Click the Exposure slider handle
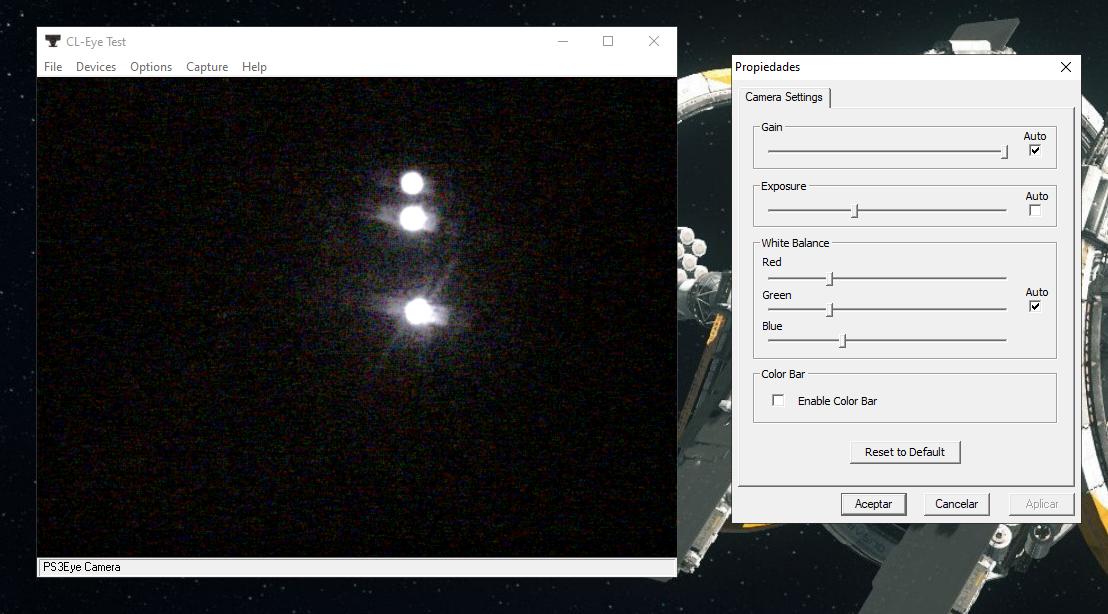This screenshot has height=614, width=1108. click(x=854, y=211)
